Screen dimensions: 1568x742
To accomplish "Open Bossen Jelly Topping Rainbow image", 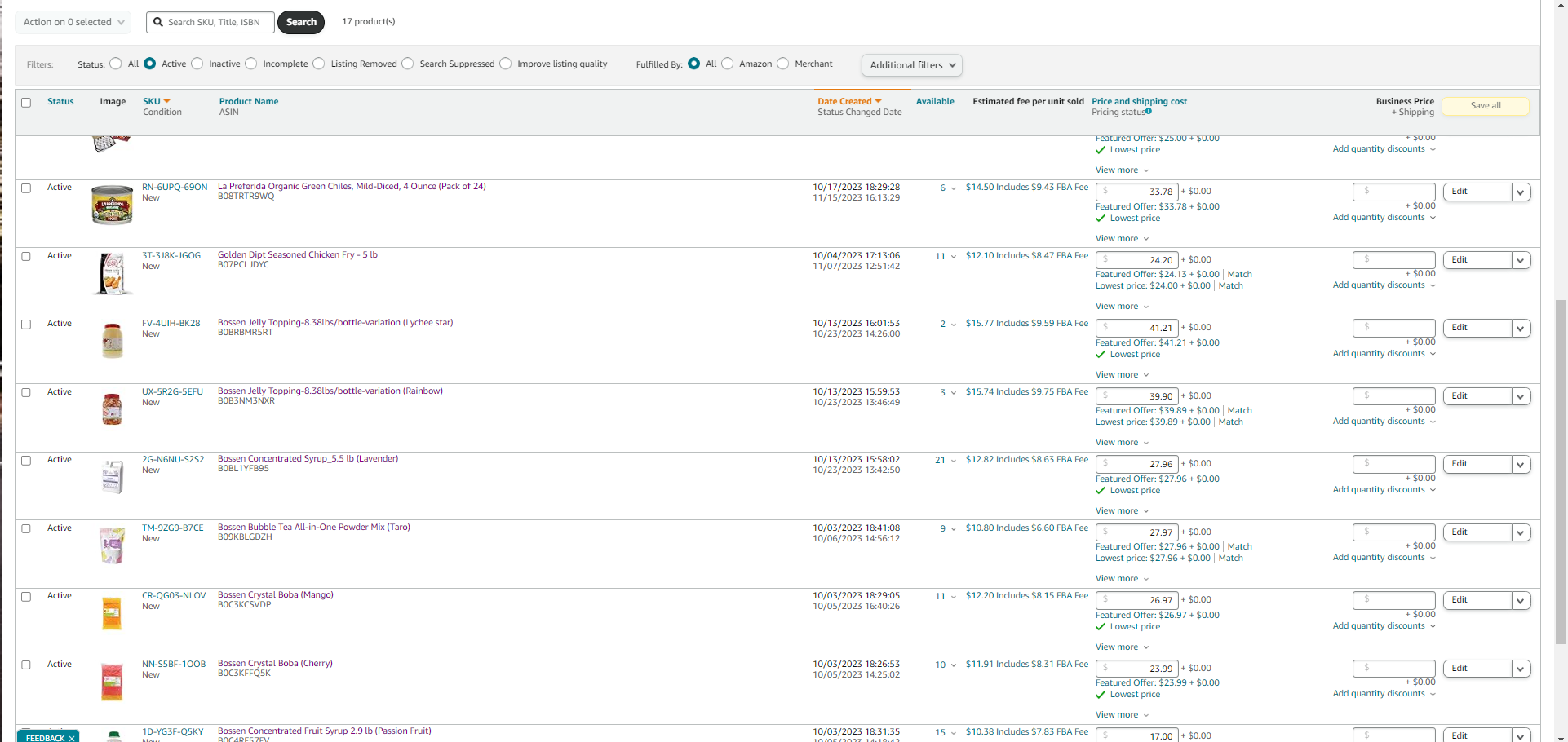I will coord(112,409).
